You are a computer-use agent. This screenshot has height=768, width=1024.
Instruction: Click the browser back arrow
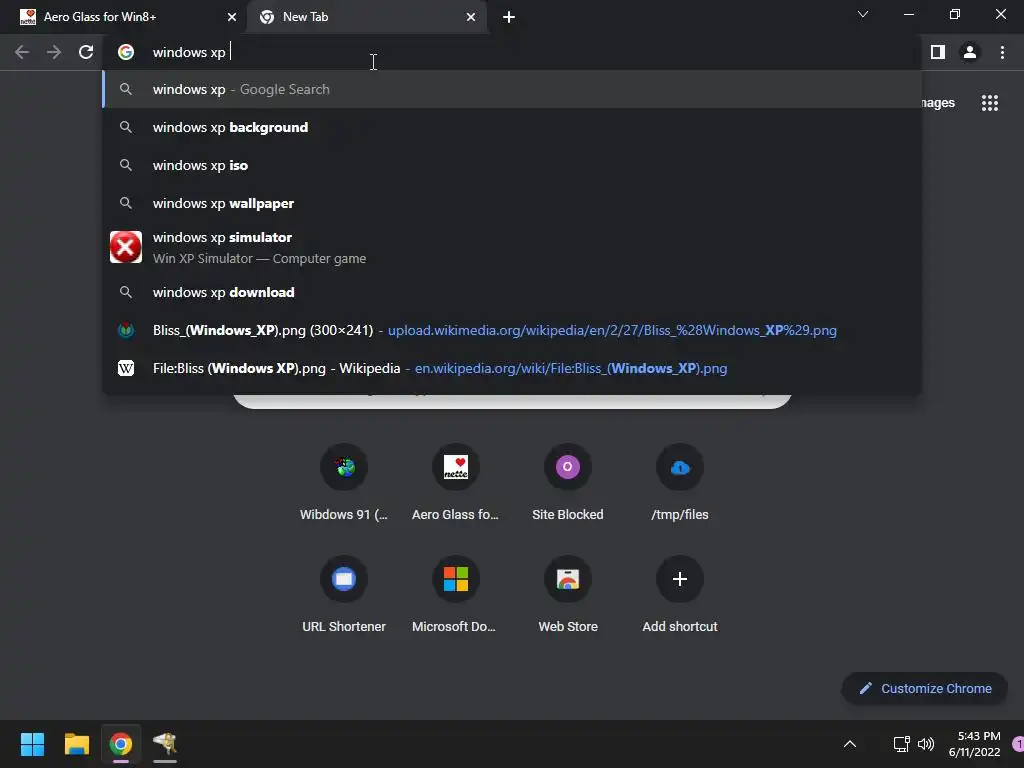coord(22,52)
